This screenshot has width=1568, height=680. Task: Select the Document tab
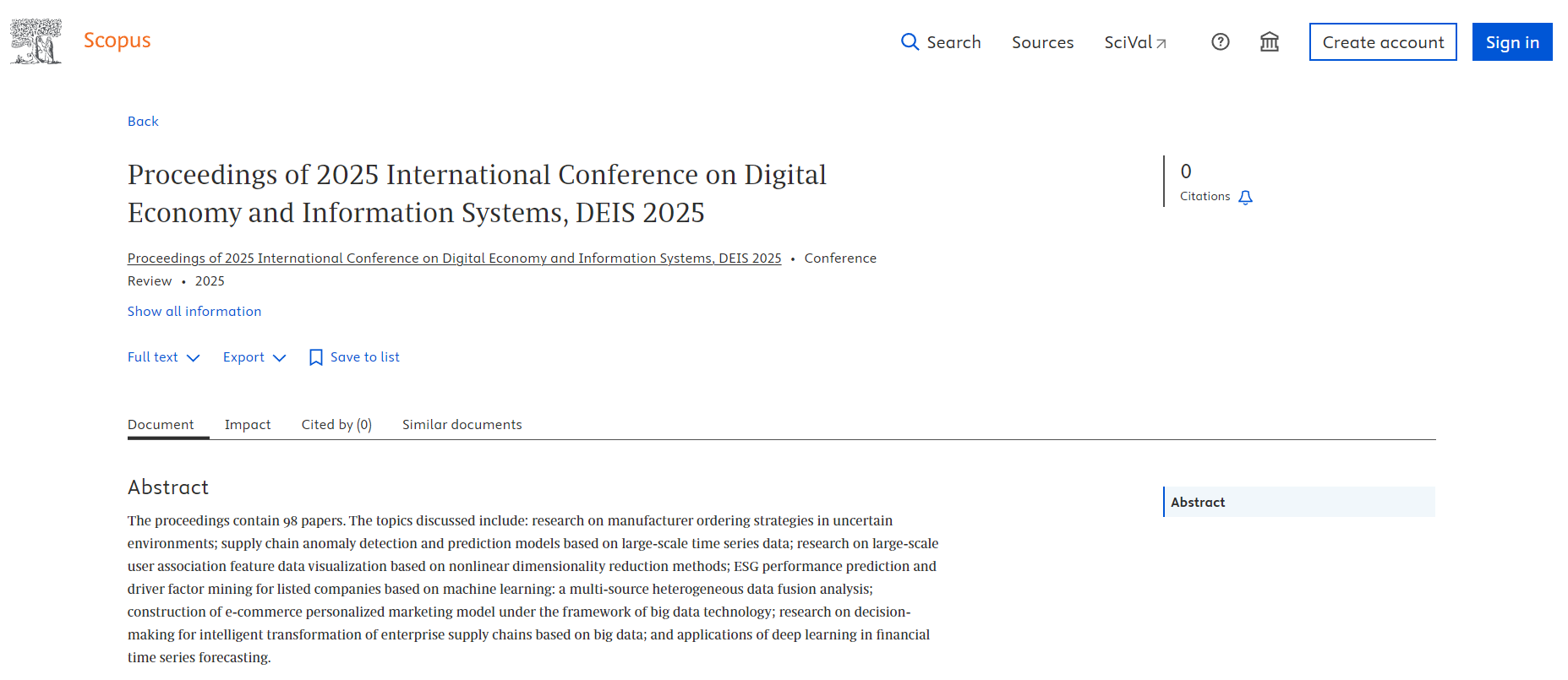coord(161,425)
